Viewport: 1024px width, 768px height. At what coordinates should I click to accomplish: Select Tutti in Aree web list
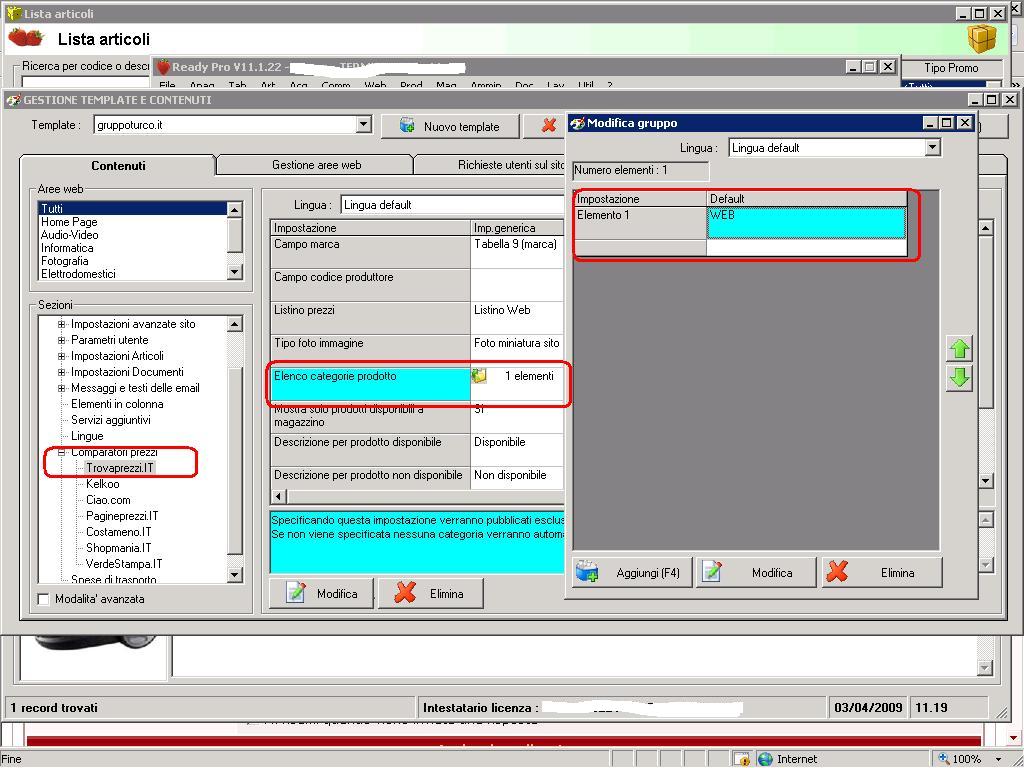132,208
